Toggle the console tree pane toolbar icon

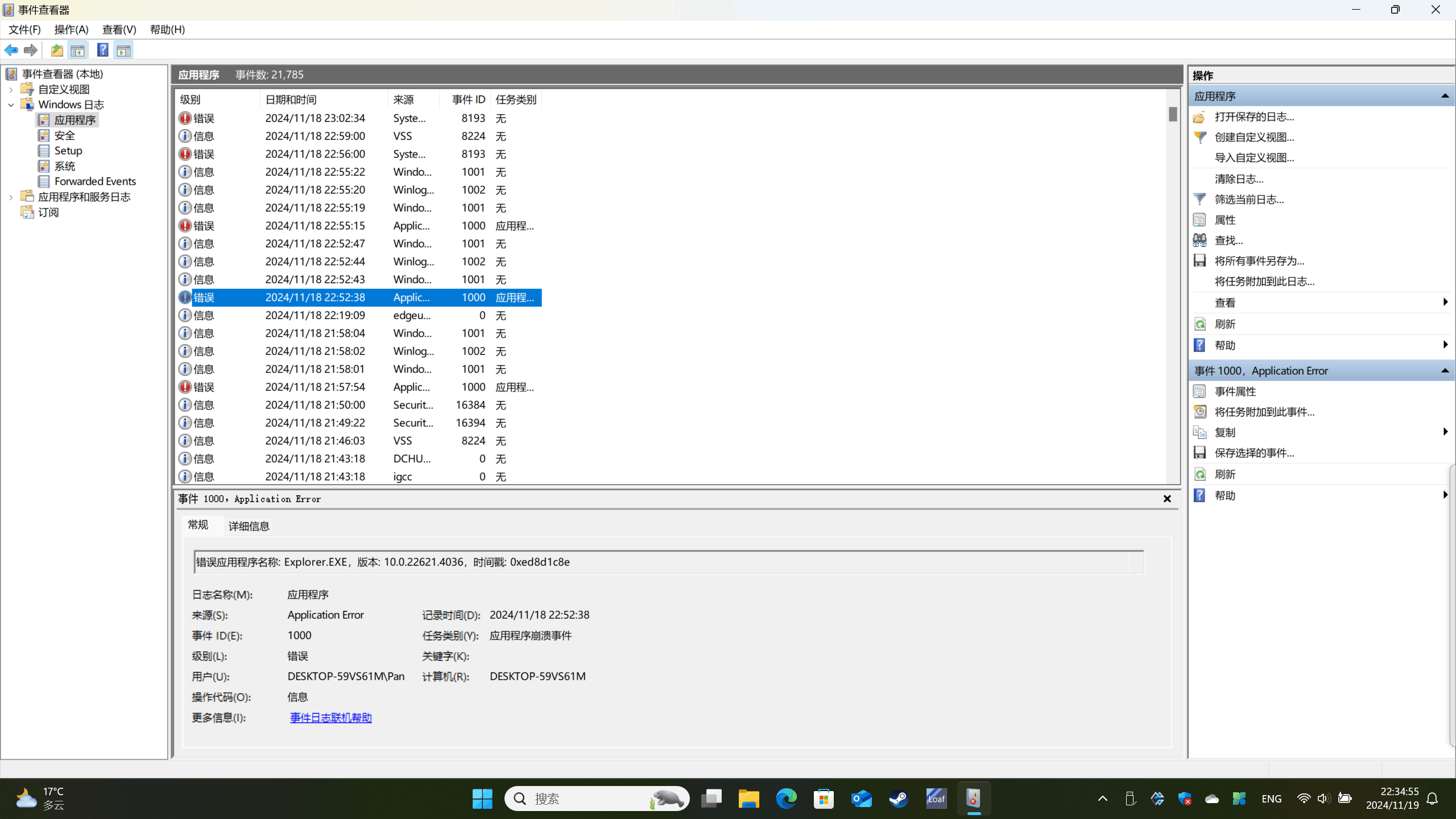point(78,50)
